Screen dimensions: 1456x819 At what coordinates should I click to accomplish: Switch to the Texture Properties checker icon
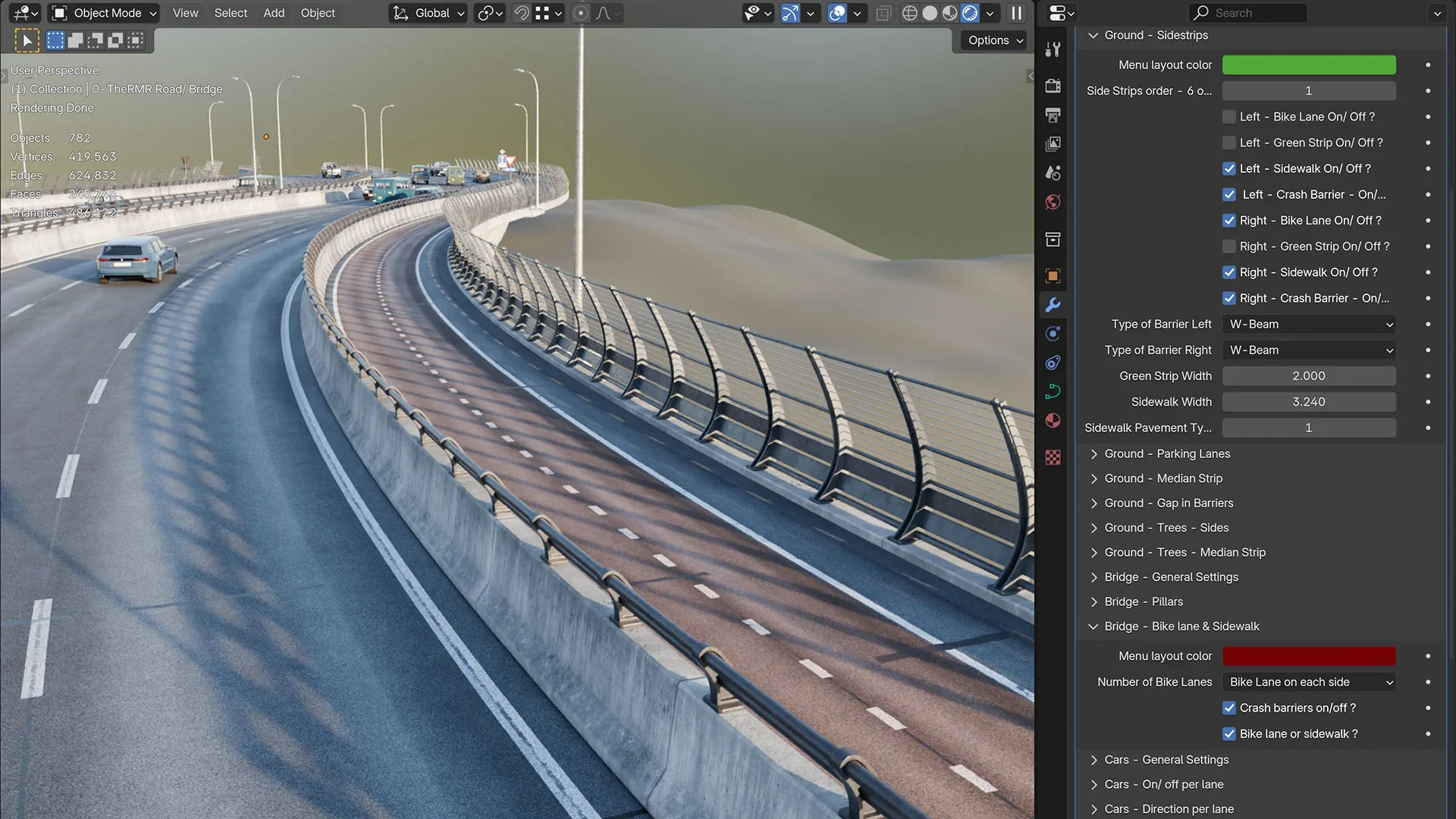pyautogui.click(x=1053, y=457)
